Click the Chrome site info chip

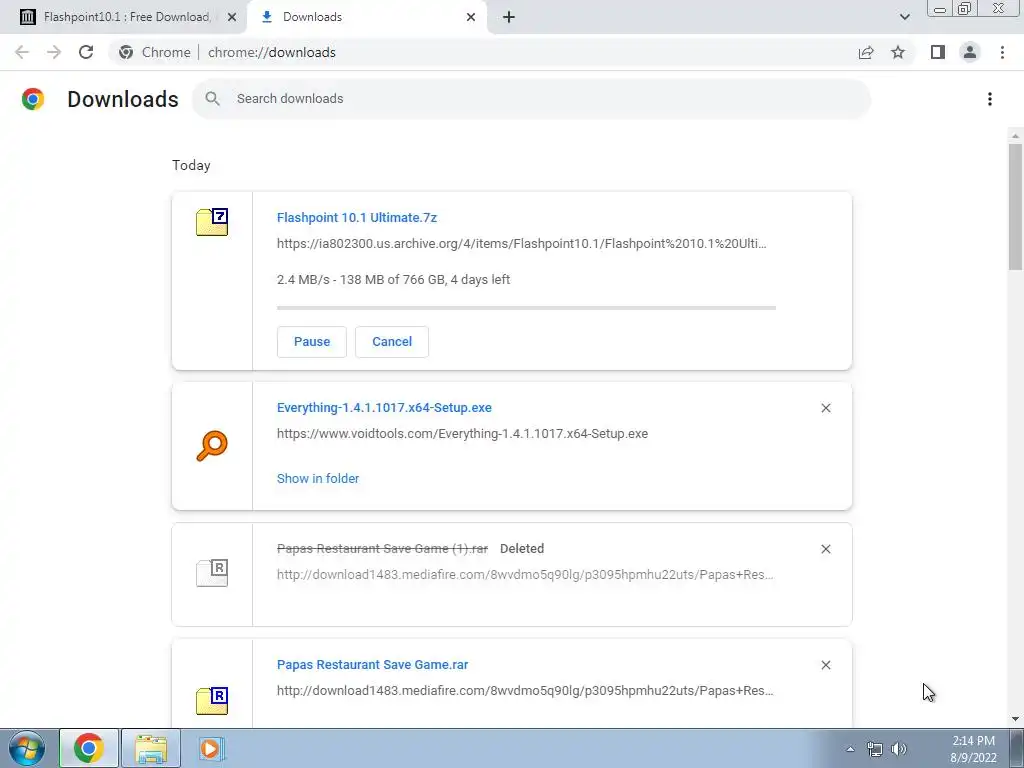pos(155,52)
